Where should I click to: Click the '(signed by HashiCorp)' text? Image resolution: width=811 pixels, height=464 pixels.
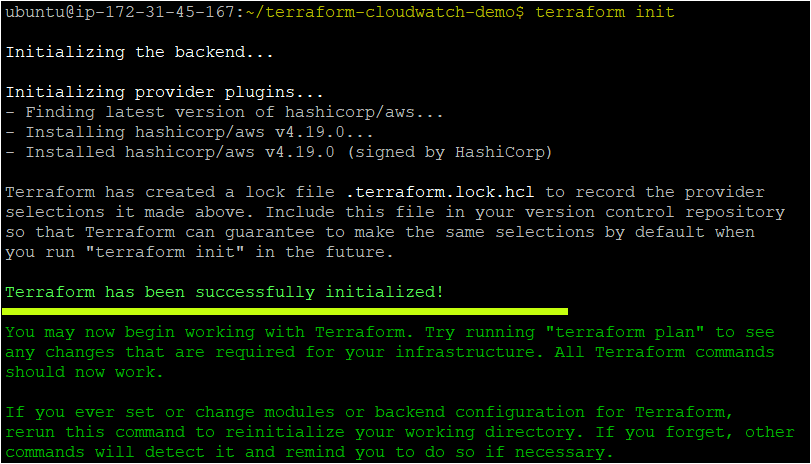click(449, 152)
